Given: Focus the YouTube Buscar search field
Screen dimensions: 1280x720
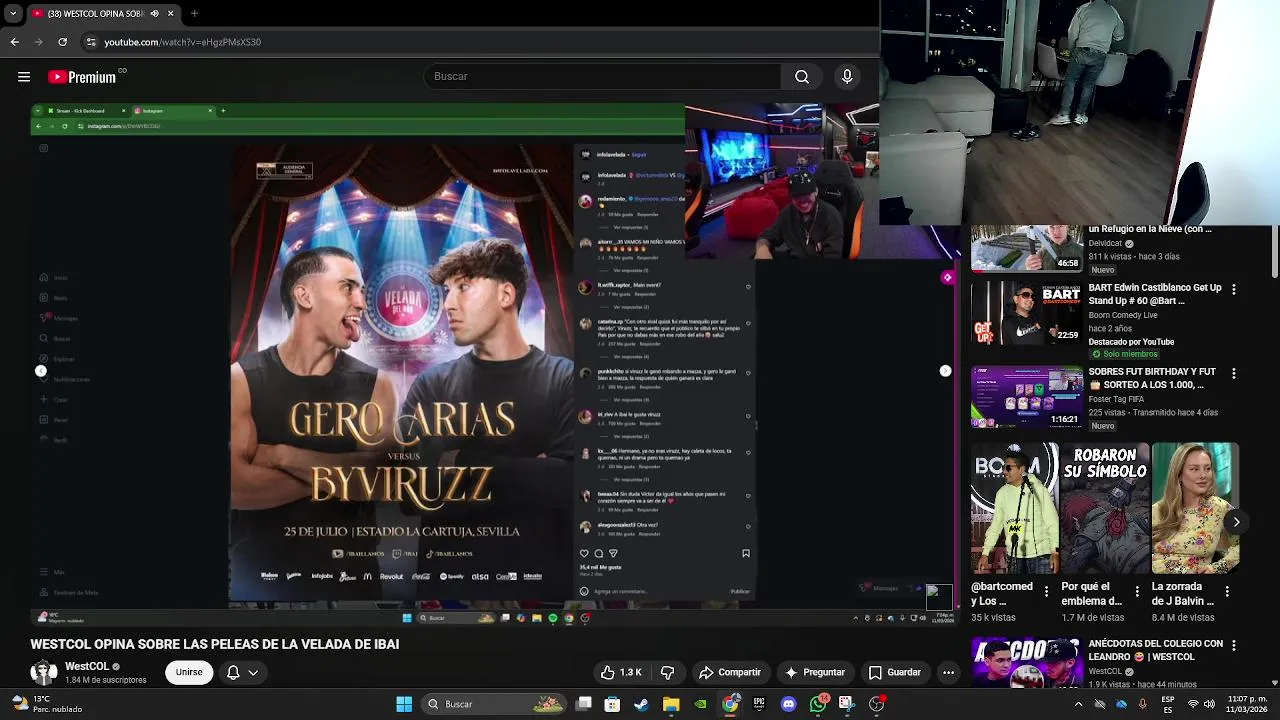Looking at the screenshot, I should pos(603,77).
